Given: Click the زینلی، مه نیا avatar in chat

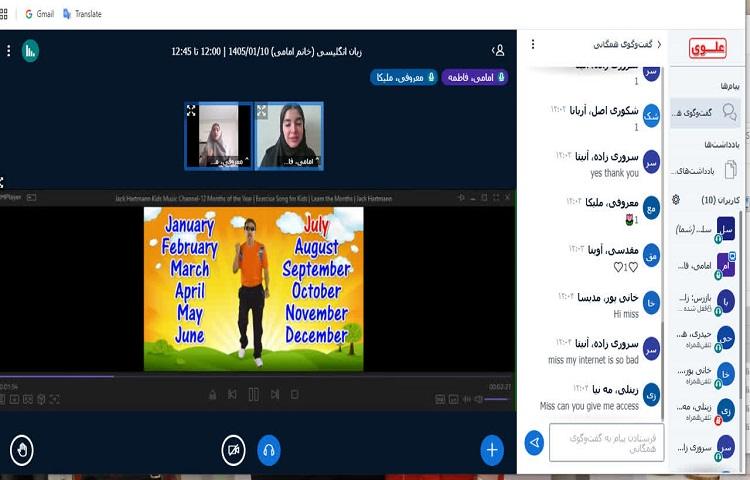Looking at the screenshot, I should point(651,395).
